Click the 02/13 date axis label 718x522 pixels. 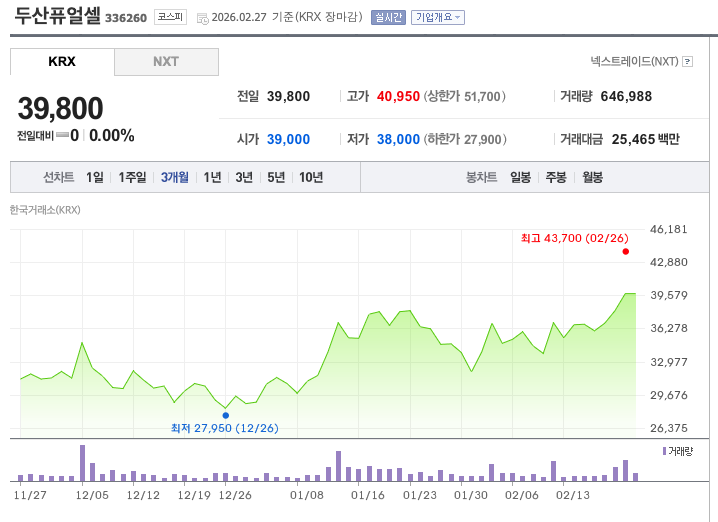coord(573,495)
